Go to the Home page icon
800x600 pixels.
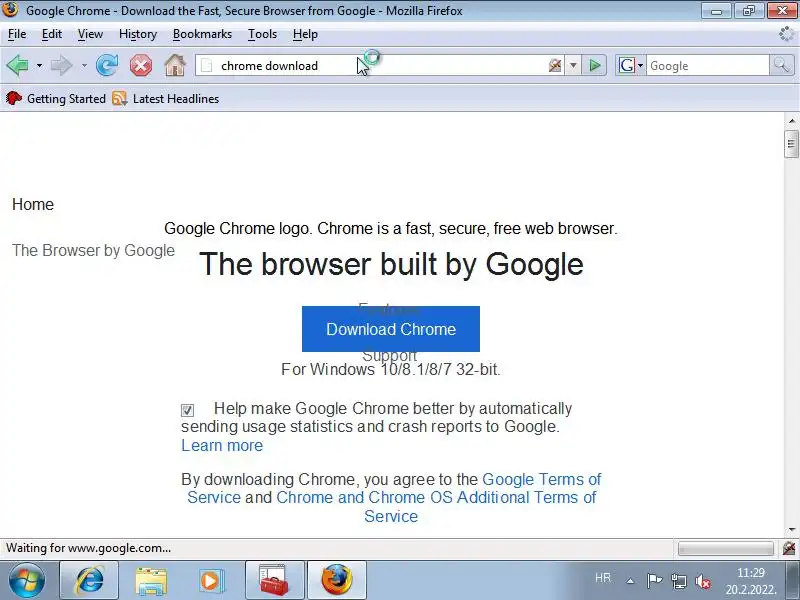[x=175, y=65]
